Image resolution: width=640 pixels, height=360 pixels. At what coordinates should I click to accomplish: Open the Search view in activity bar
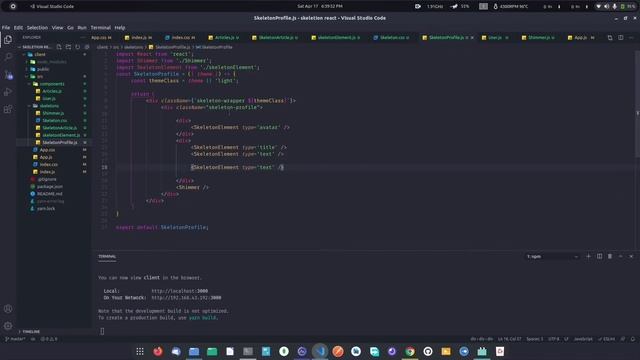click(8, 57)
